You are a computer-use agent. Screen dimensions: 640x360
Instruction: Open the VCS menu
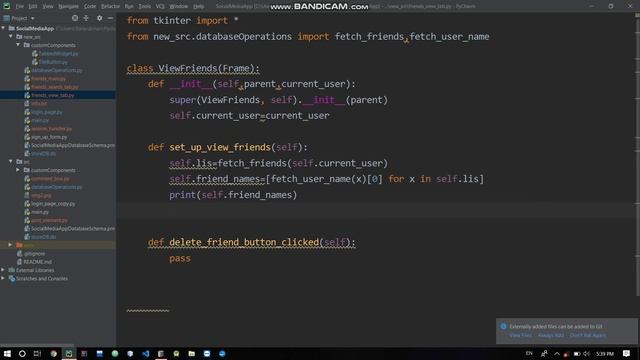pyautogui.click(x=160, y=6)
